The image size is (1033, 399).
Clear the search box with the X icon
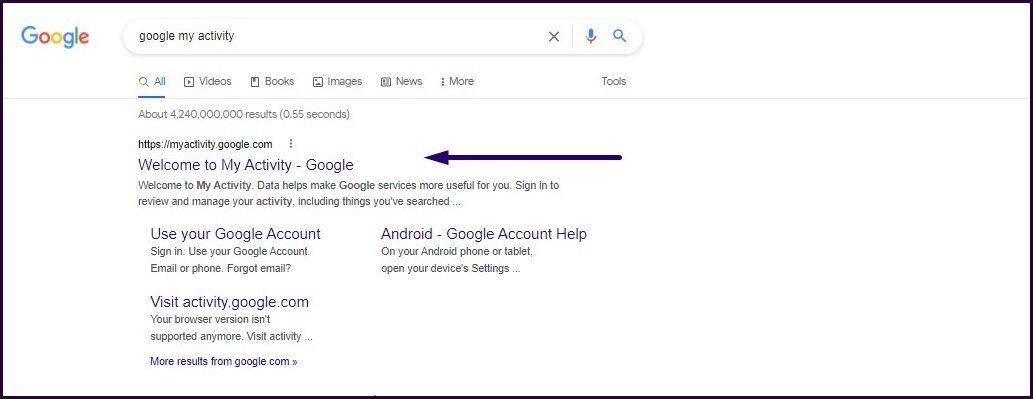click(554, 36)
